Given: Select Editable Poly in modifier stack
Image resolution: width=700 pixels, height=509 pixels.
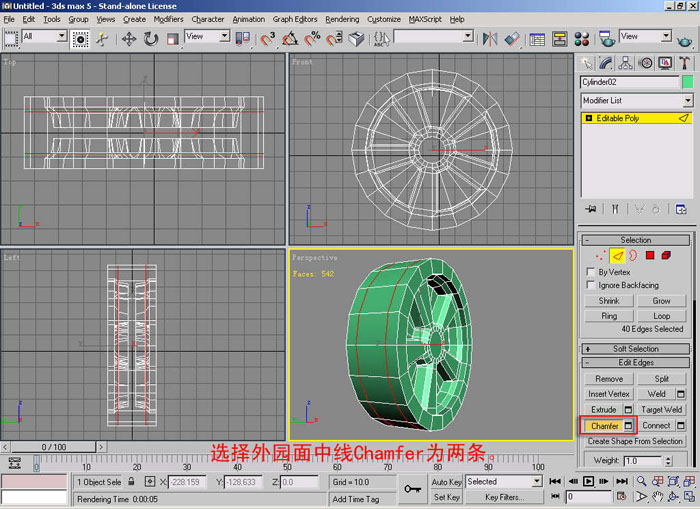Looking at the screenshot, I should 637,118.
